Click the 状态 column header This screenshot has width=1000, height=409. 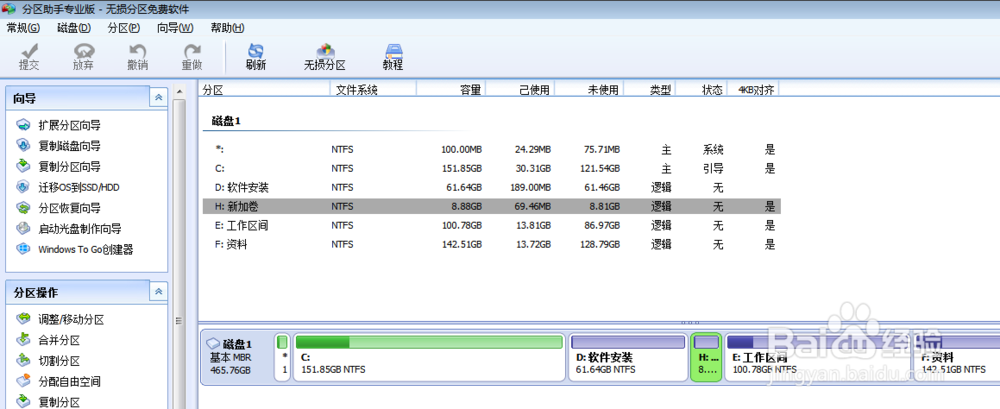coord(701,90)
